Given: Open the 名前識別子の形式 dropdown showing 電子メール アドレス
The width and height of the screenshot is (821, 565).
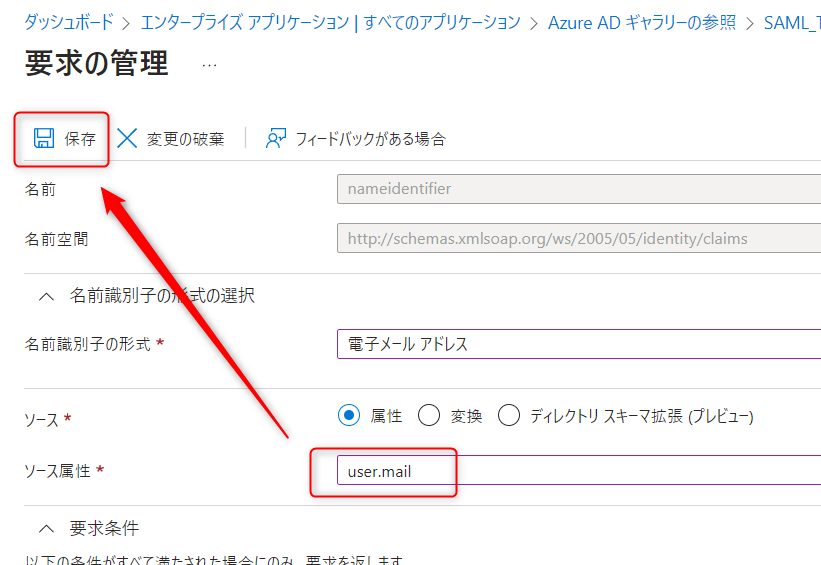Looking at the screenshot, I should click(578, 344).
